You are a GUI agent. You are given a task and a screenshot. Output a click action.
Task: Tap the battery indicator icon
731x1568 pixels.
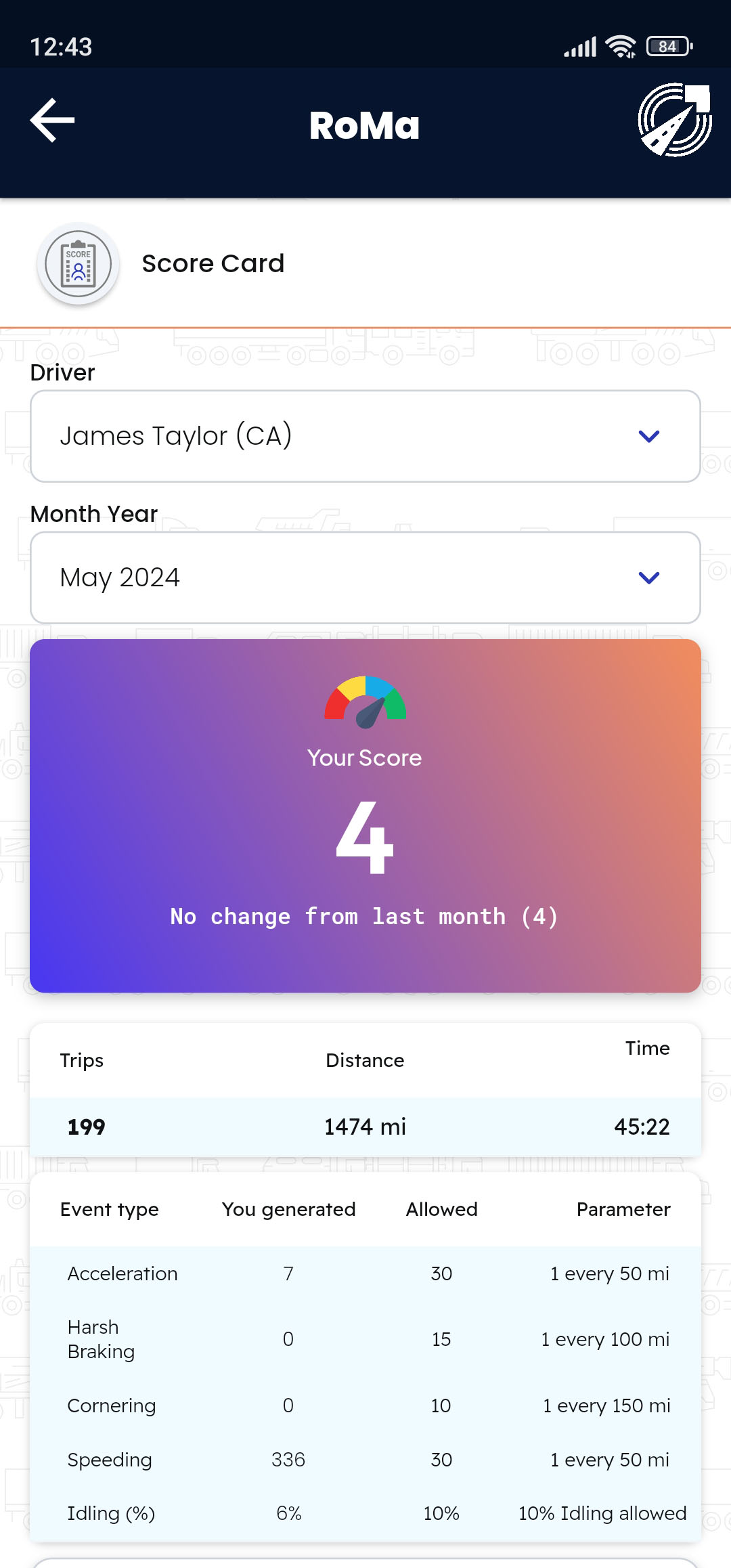(x=669, y=46)
